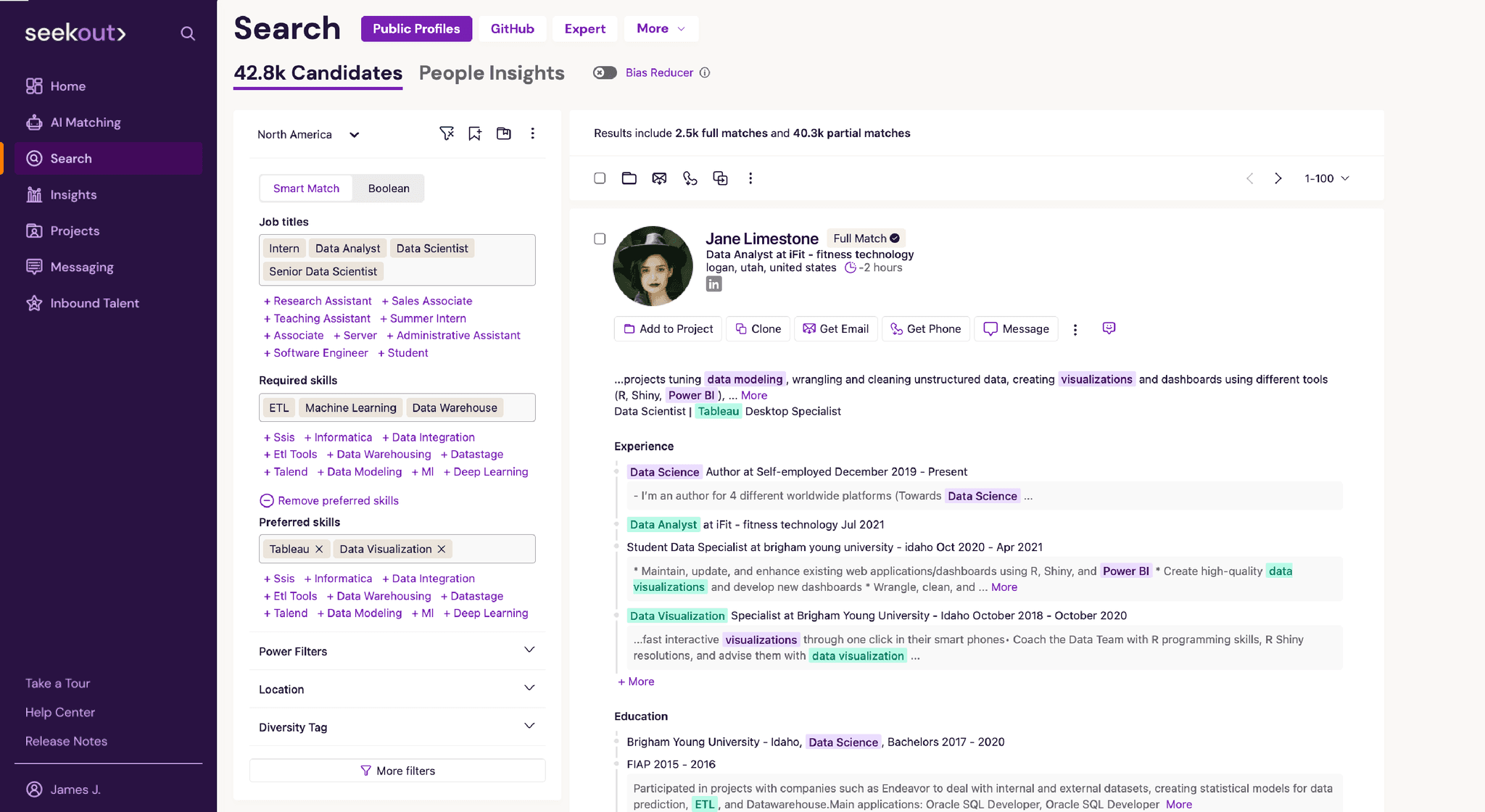Add Research Assistant to job titles
The width and height of the screenshot is (1485, 812).
click(317, 300)
